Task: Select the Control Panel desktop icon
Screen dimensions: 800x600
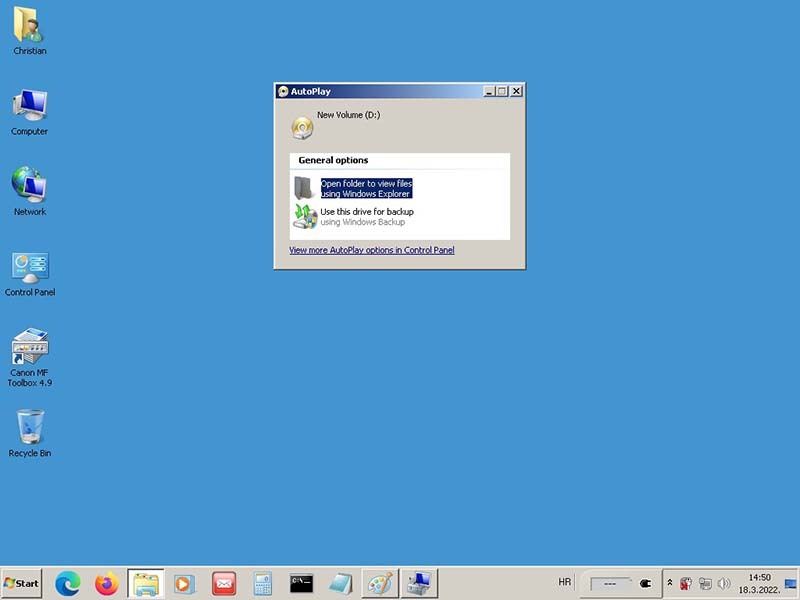Action: coord(29,271)
